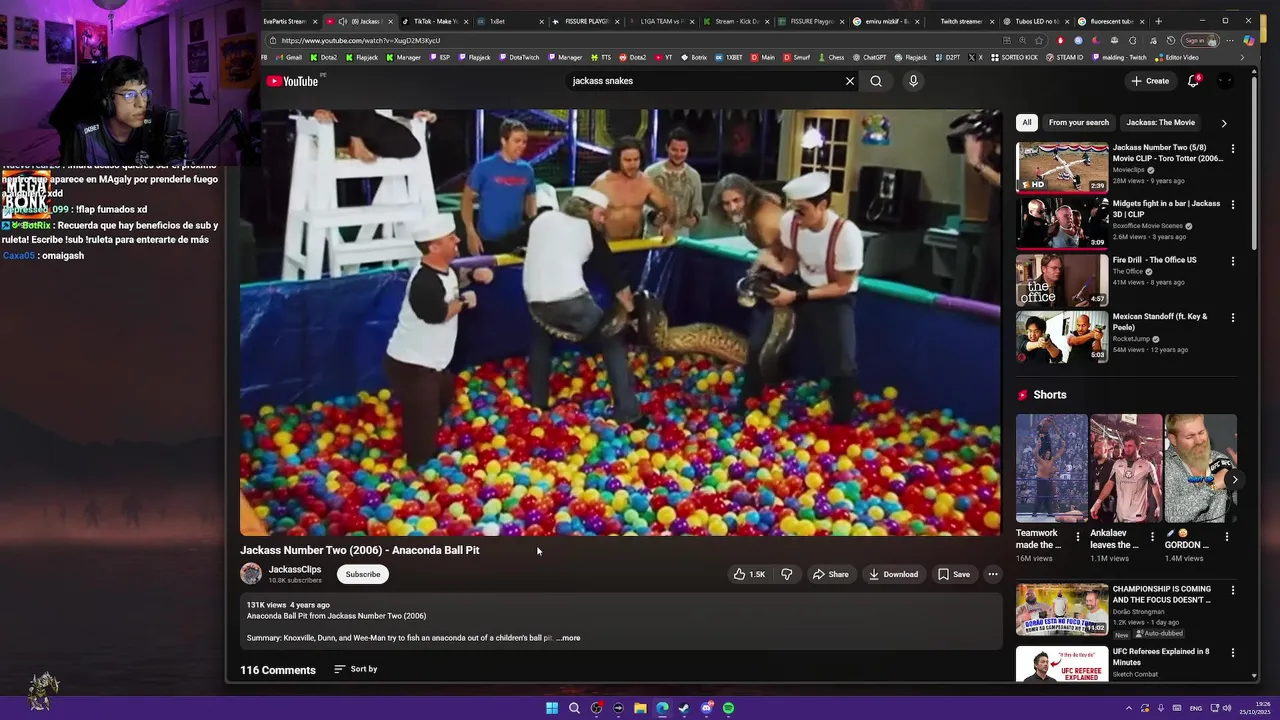Switch to the Twitch streamer browser tab
This screenshot has height=720, width=1280.
(x=960, y=21)
